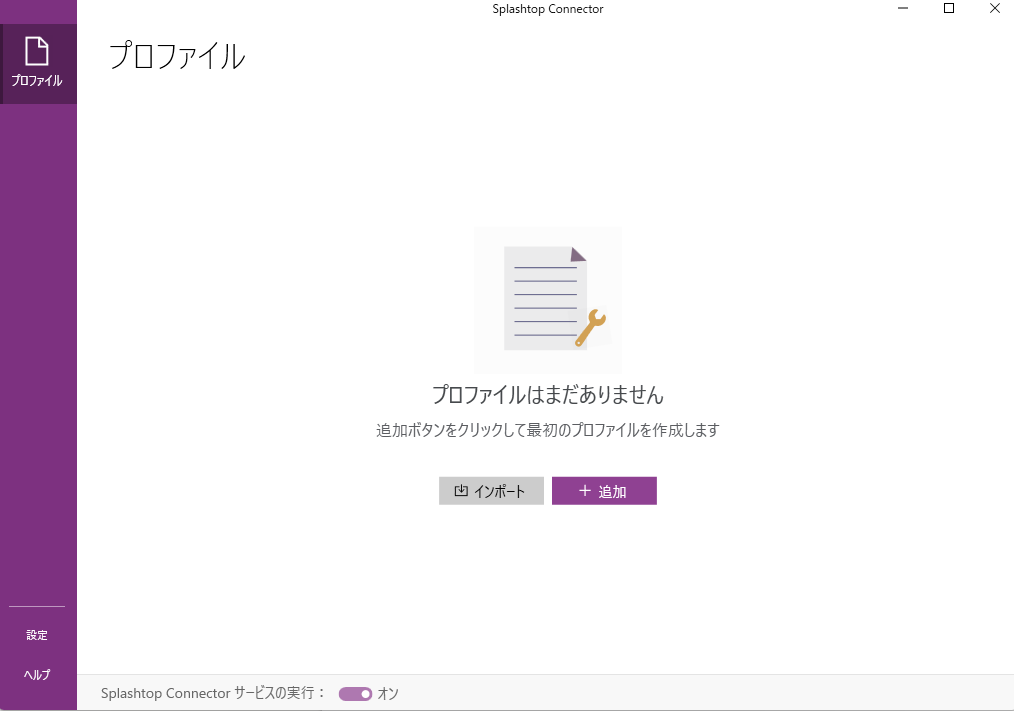This screenshot has width=1014, height=711.
Task: Click the hint text 追加ボタンをクリックして最初のプロファイルを作成します
Action: [x=548, y=430]
